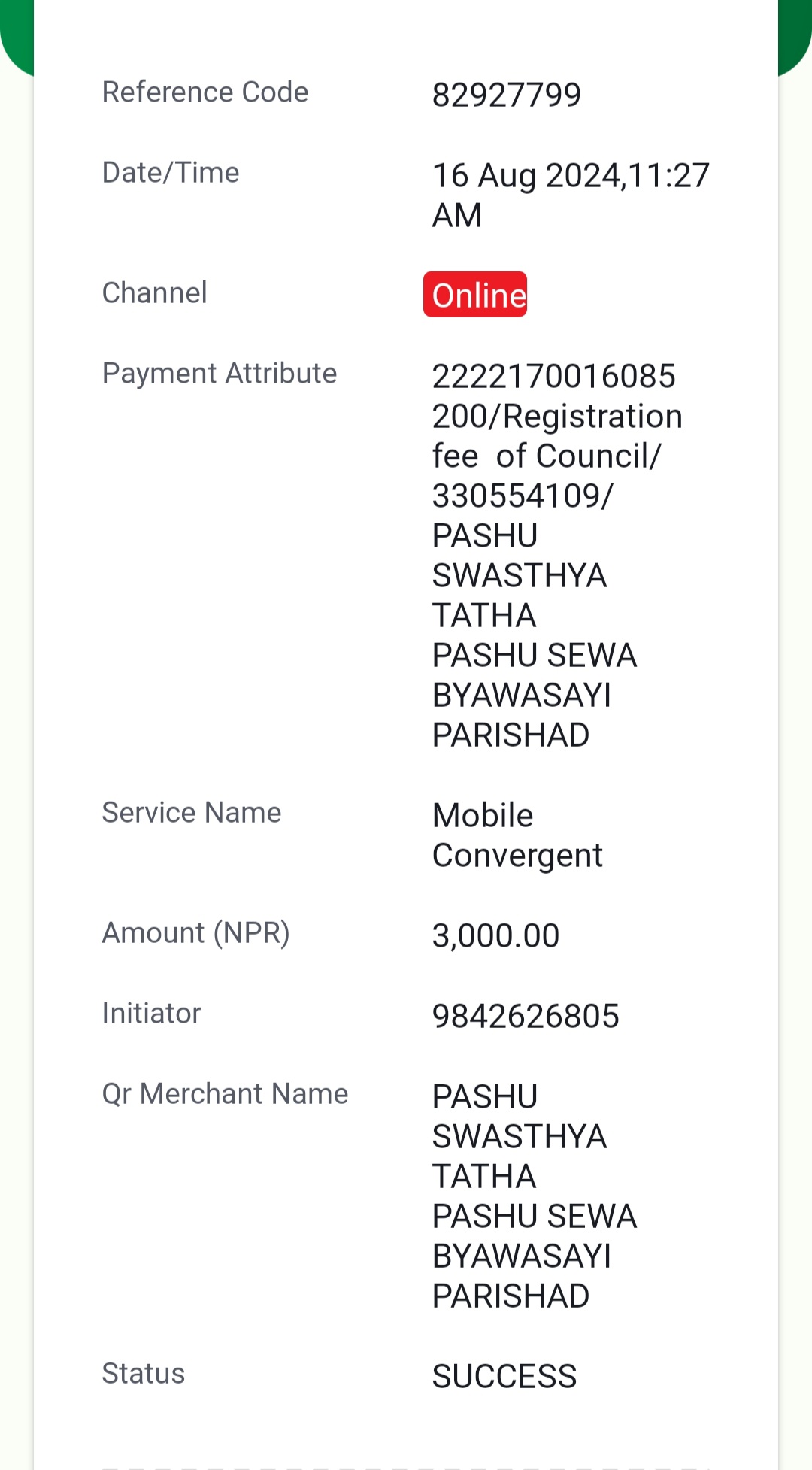Tap the red Online channel badge
Image resolution: width=812 pixels, height=1470 pixels.
[475, 294]
